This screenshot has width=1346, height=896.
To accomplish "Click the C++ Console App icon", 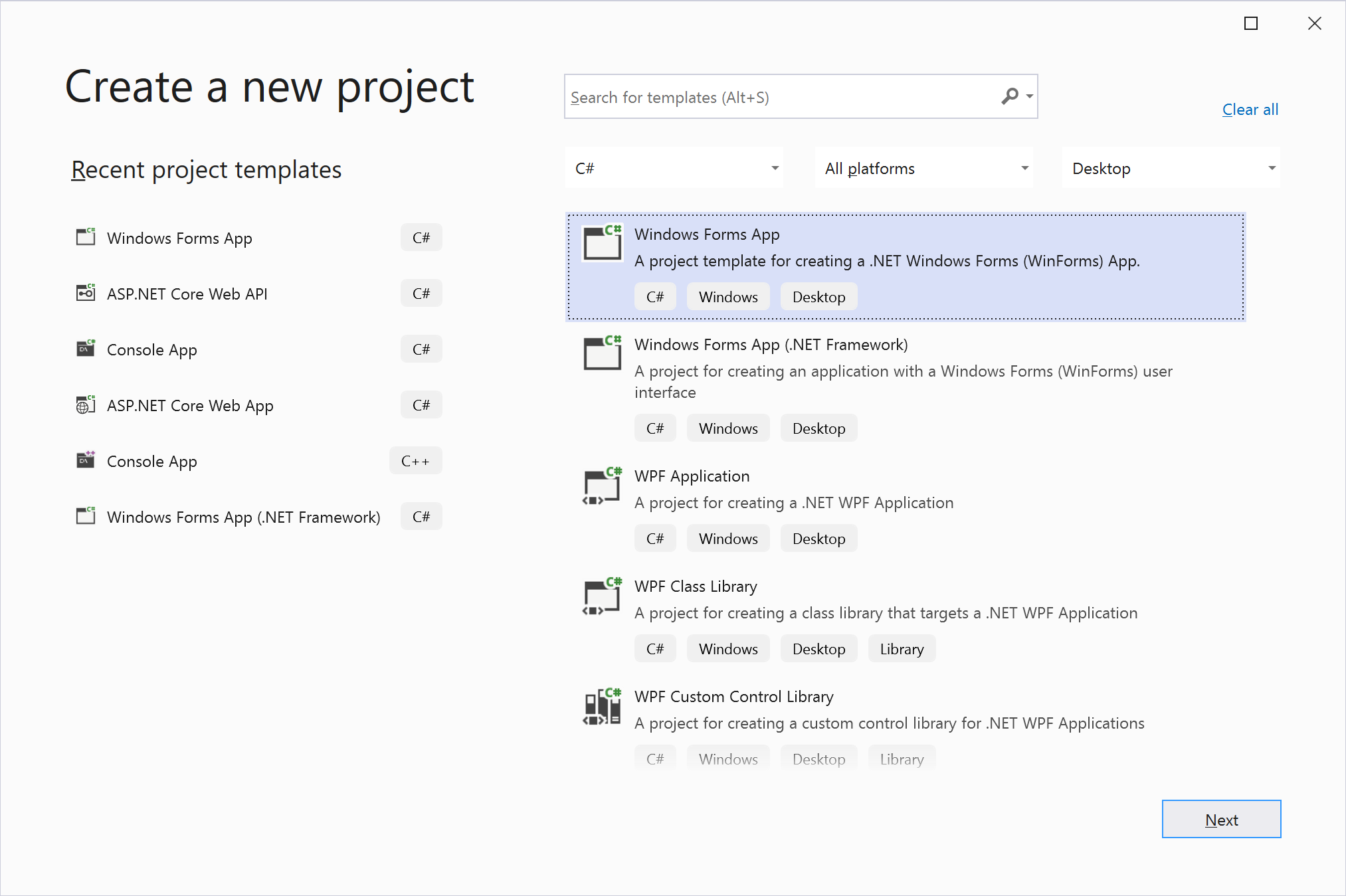I will [x=86, y=460].
